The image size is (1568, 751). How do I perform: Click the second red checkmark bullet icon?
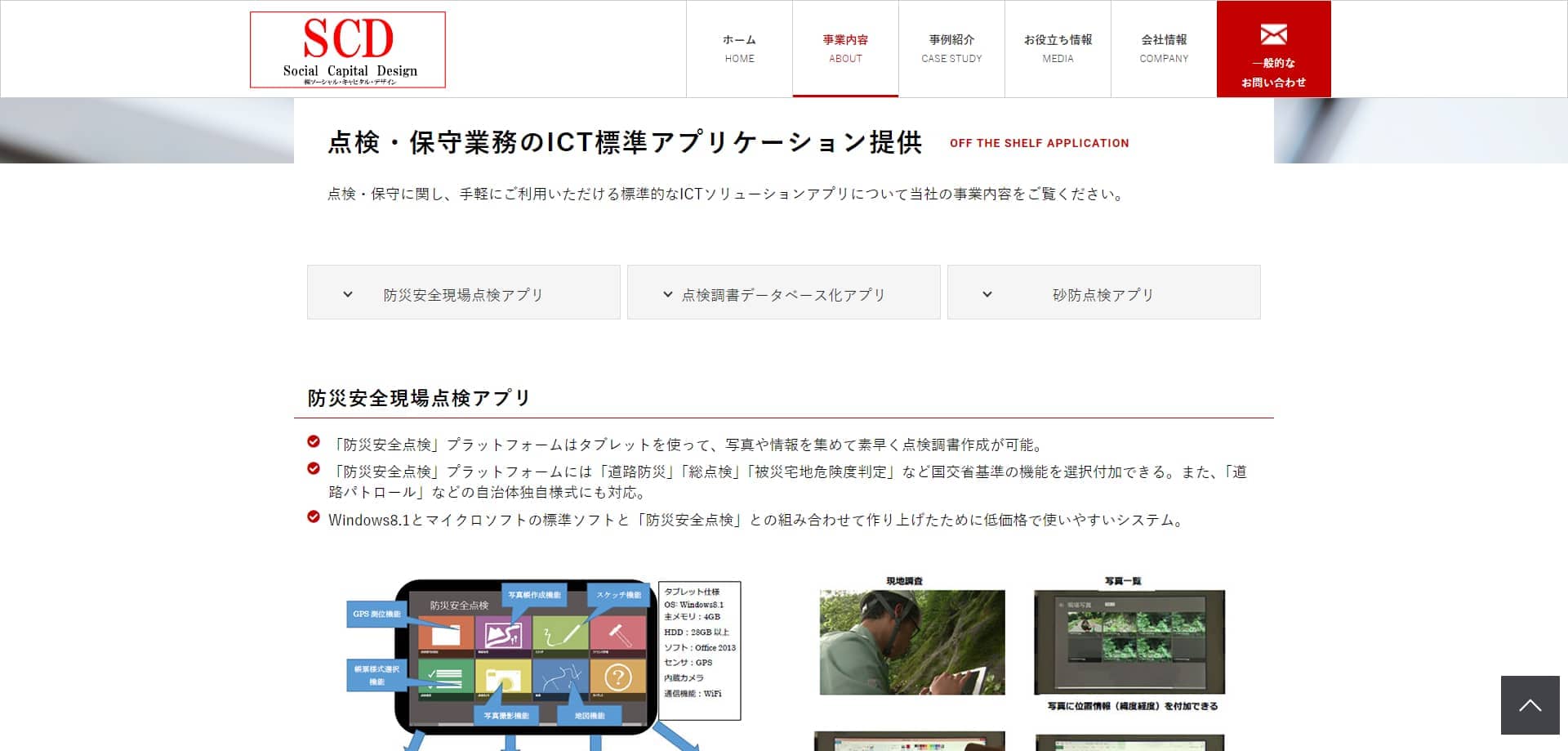(314, 469)
